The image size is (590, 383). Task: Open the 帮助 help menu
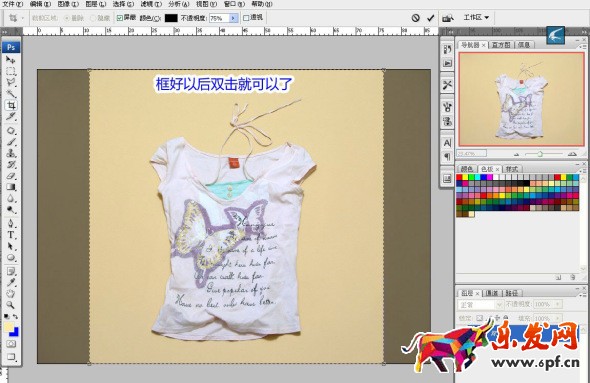tap(262, 4)
